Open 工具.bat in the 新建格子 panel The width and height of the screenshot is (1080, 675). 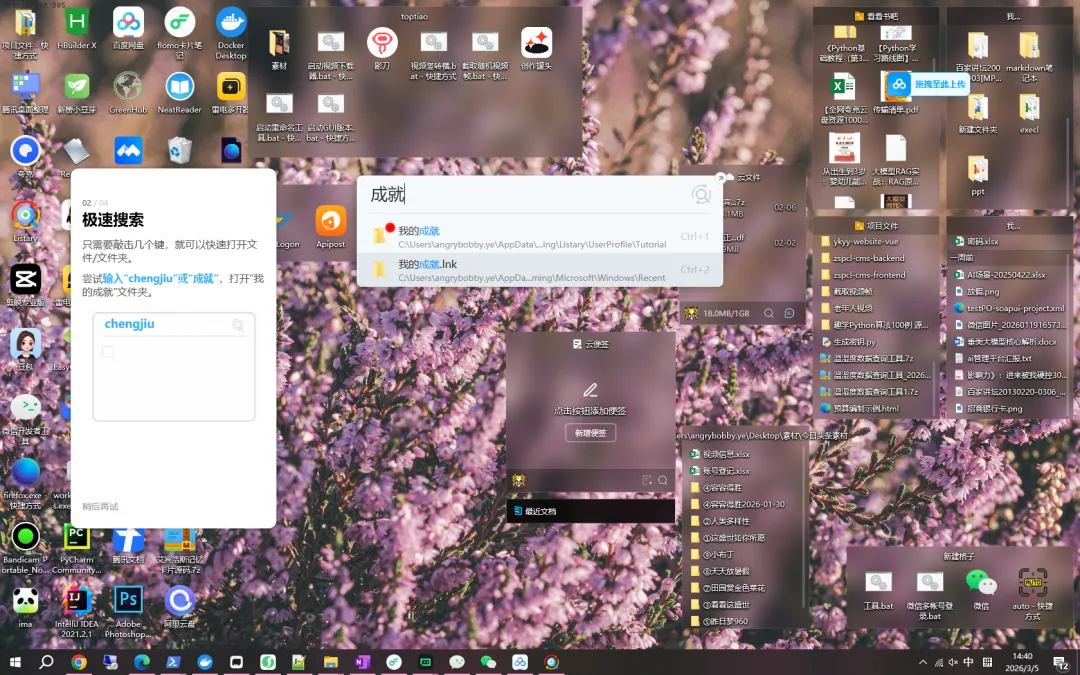(x=878, y=590)
